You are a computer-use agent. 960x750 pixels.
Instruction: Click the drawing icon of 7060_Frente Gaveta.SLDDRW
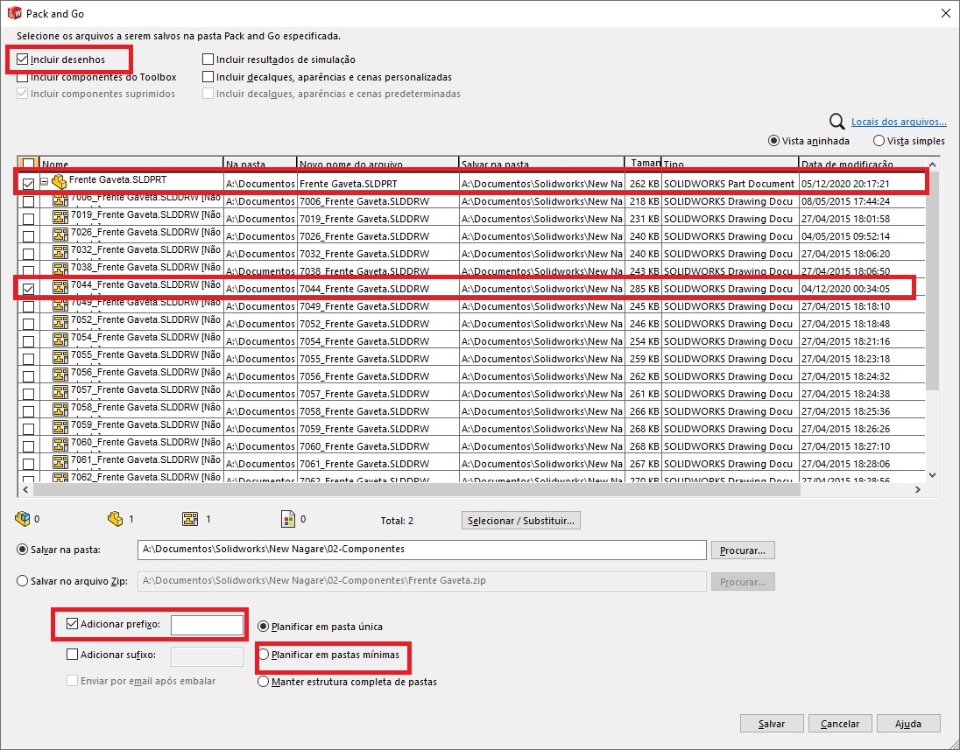click(x=59, y=444)
